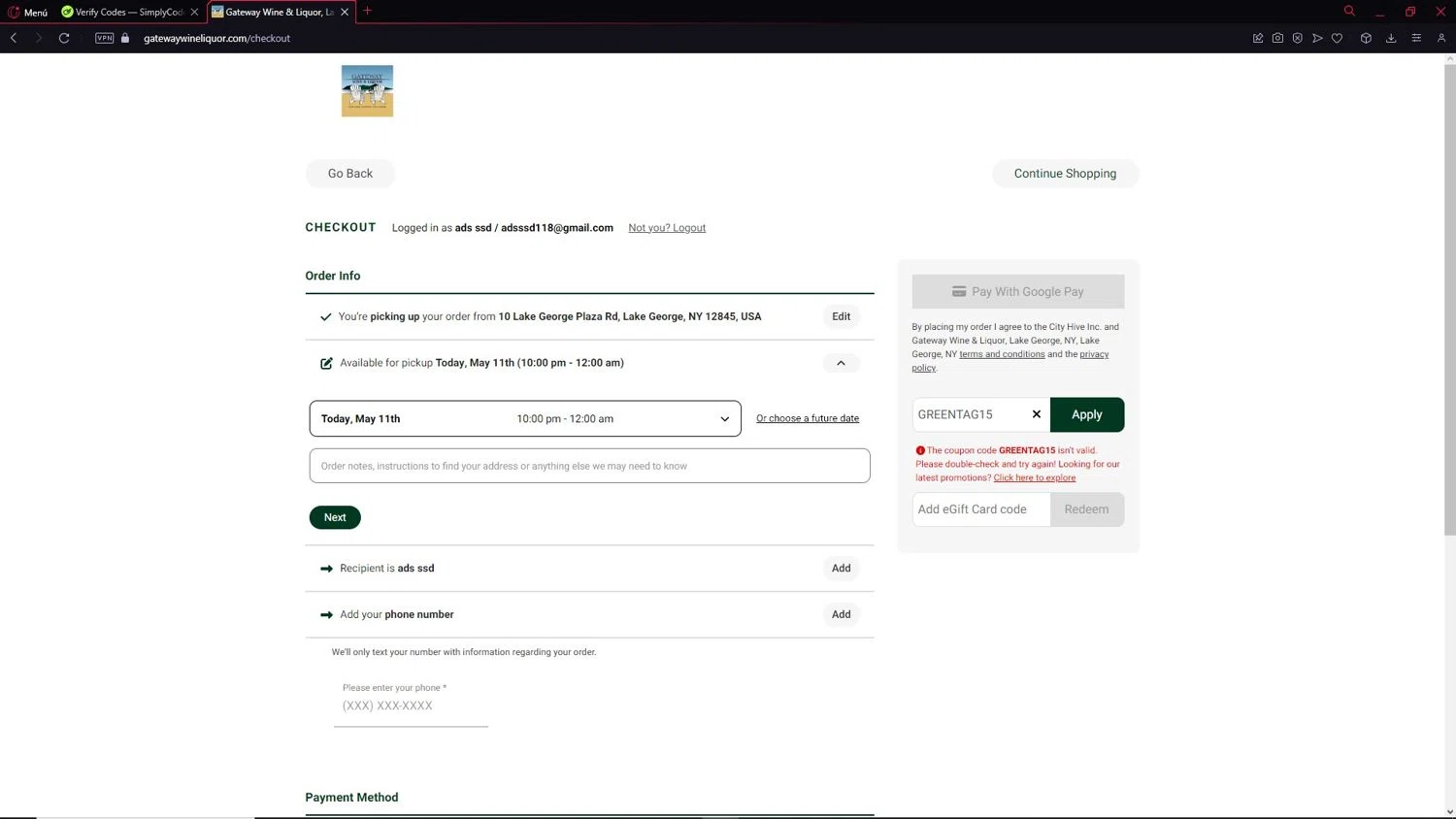Image resolution: width=1456 pixels, height=819 pixels.
Task: Click Pay With Google Pay
Action: [x=1017, y=291]
